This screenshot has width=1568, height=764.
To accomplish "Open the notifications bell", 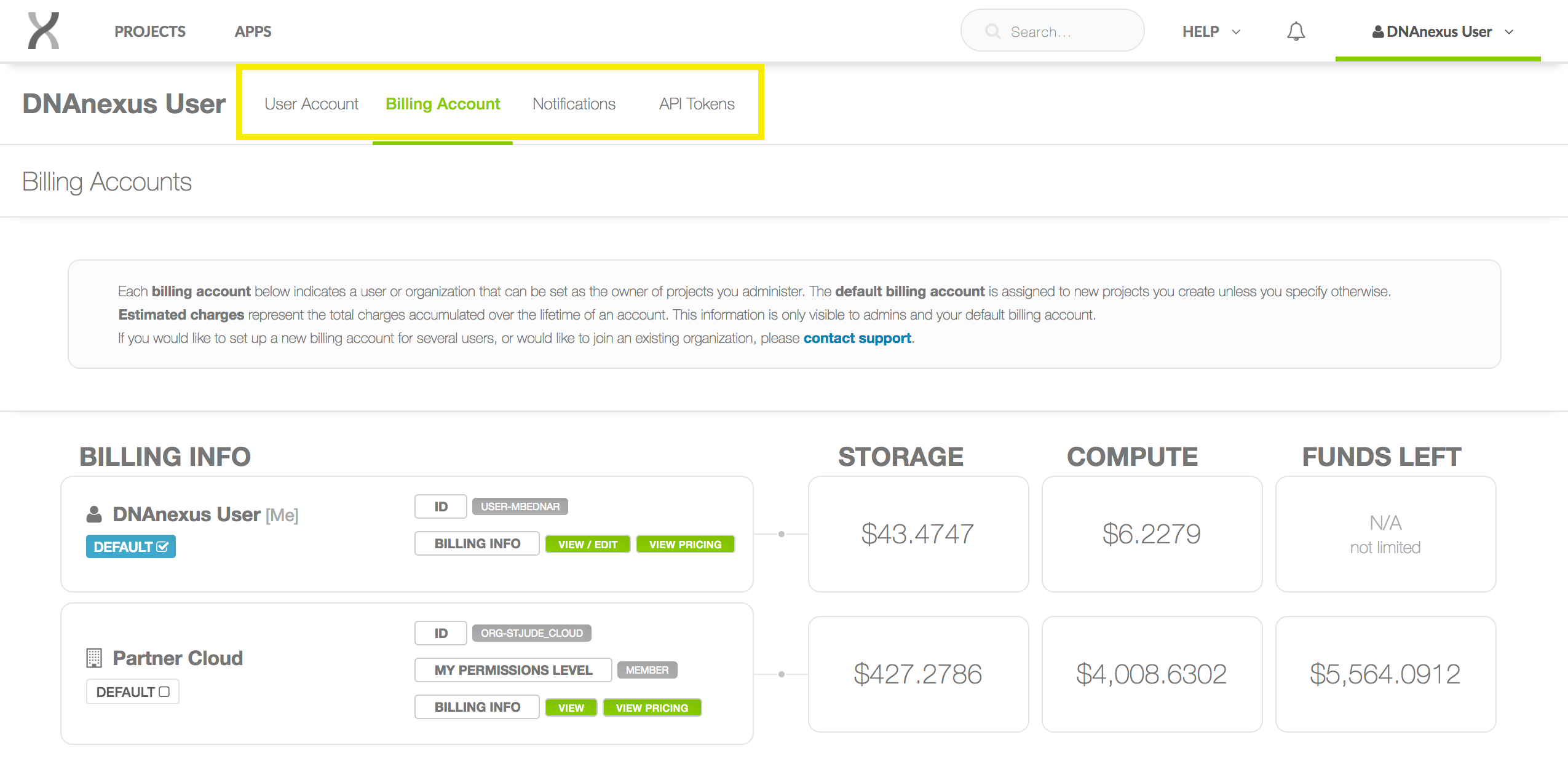I will point(1296,31).
